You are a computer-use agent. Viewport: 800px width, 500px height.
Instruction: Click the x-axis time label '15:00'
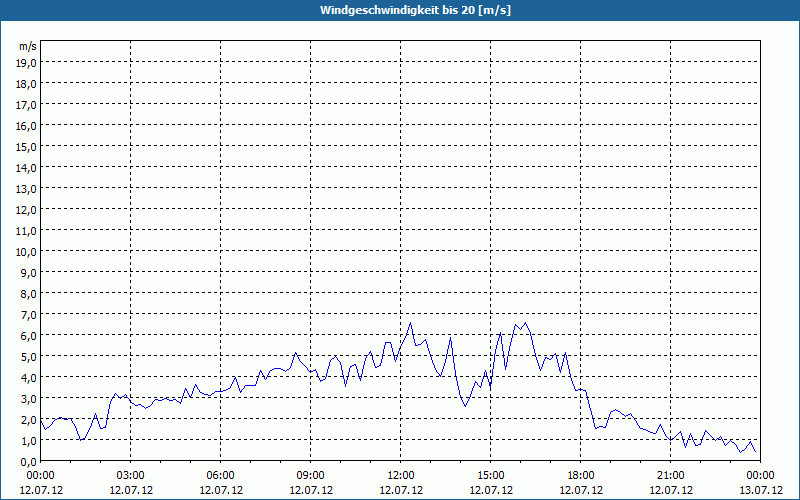[x=491, y=476]
